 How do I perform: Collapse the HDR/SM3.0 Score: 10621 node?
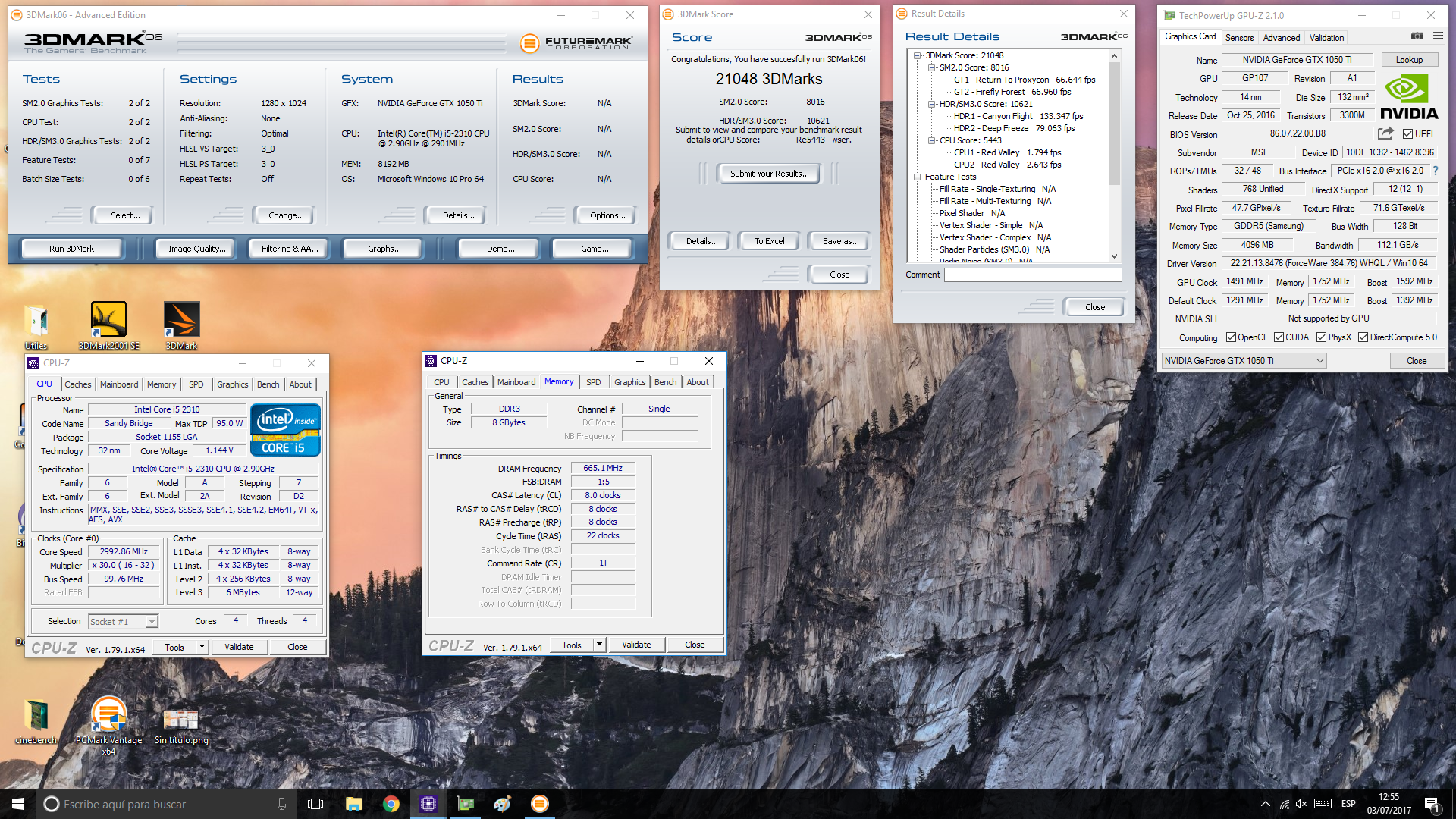click(x=932, y=104)
